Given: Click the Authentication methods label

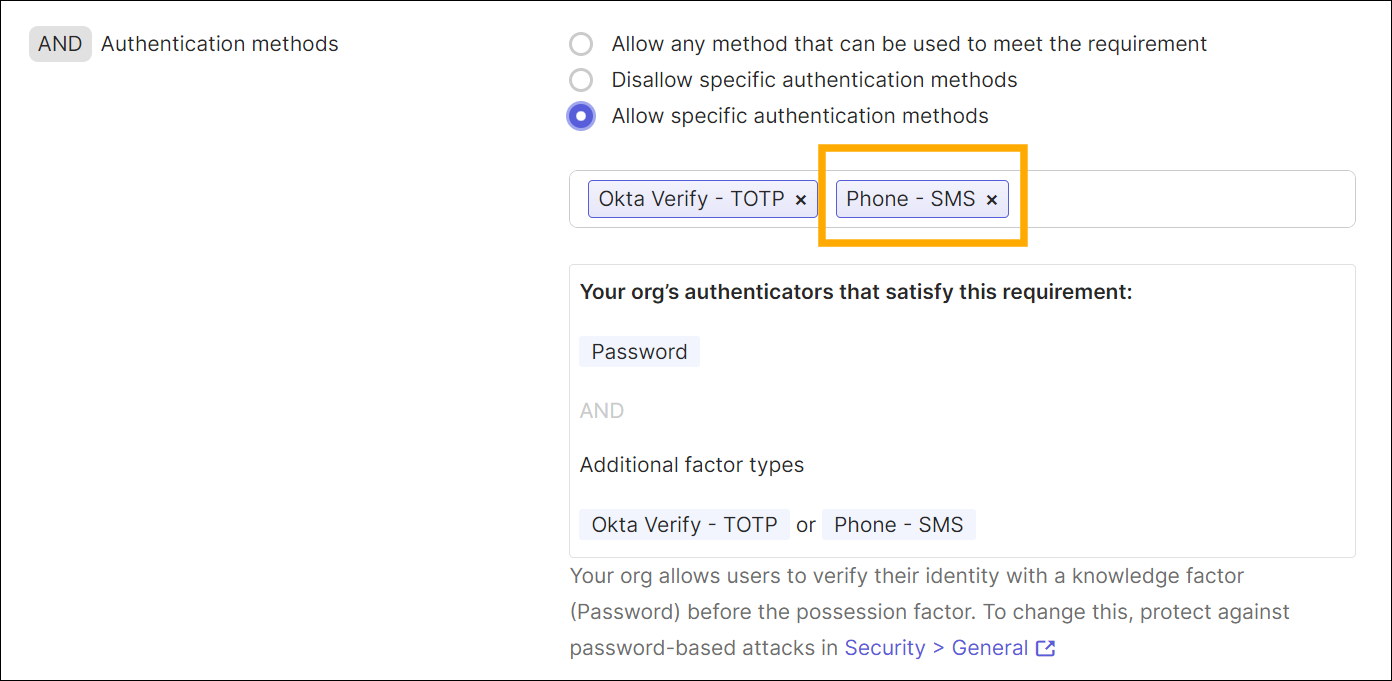Looking at the screenshot, I should pyautogui.click(x=220, y=43).
